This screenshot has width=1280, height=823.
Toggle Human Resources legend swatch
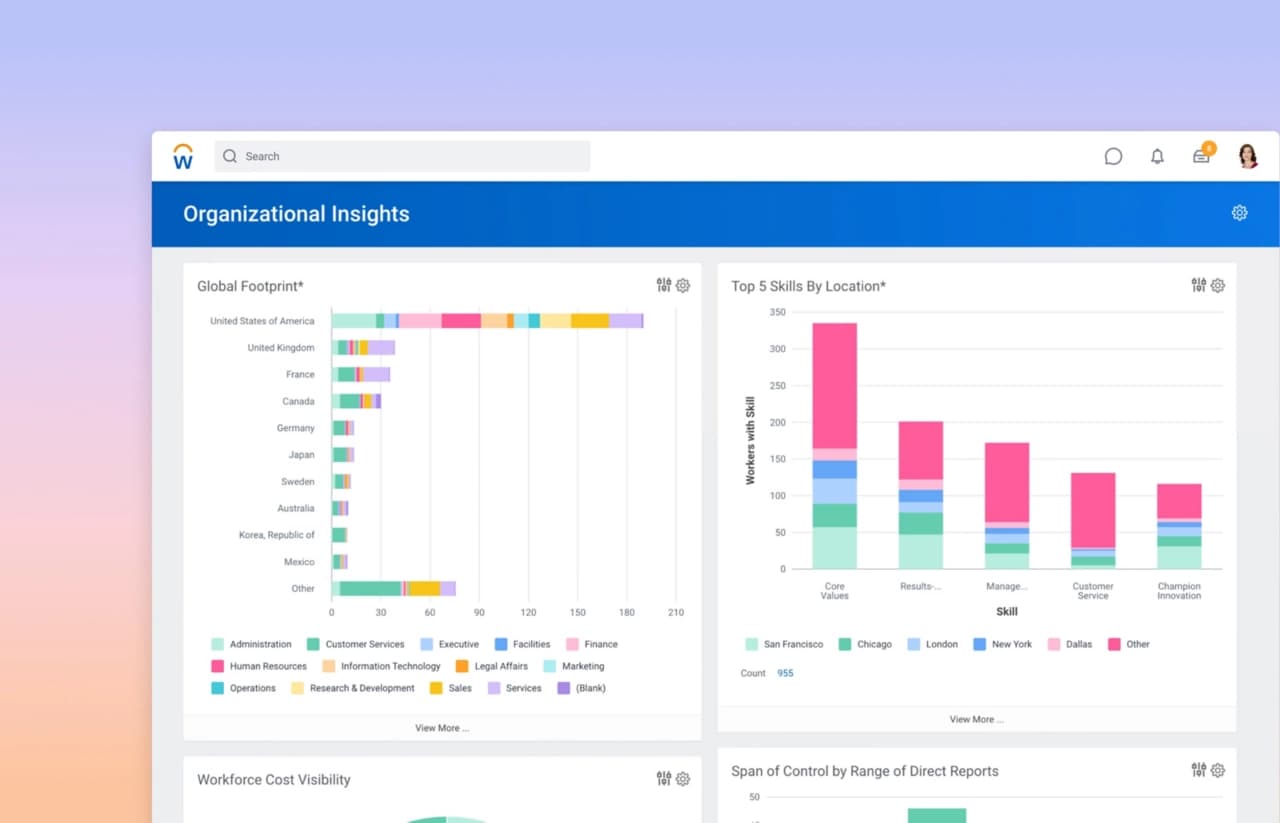[x=217, y=666]
